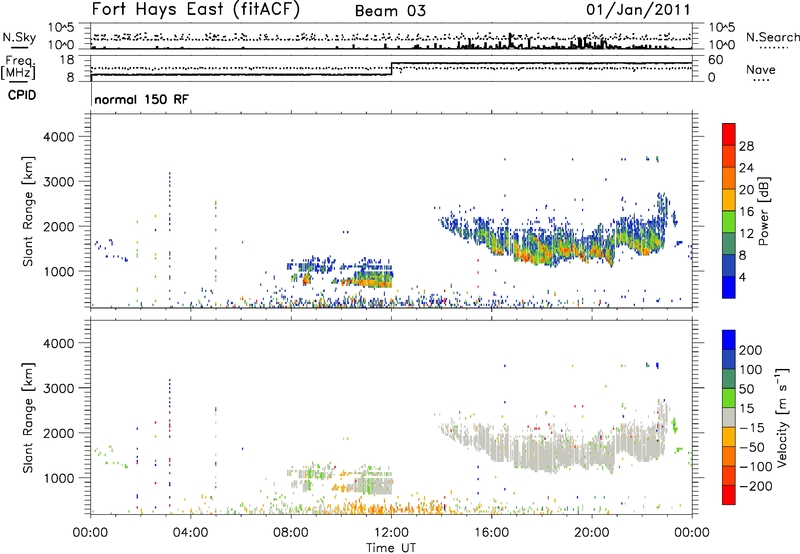Select the "Velocity [m s-1]" colorbar title
This screenshot has width=800, height=554.
coord(782,417)
